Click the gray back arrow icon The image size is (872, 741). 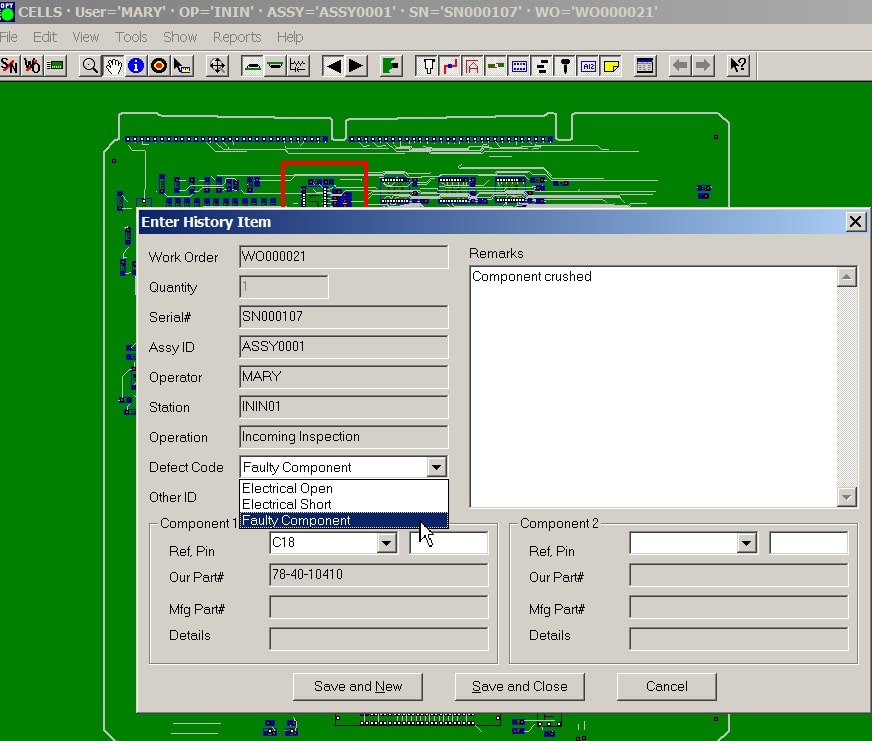[x=680, y=66]
